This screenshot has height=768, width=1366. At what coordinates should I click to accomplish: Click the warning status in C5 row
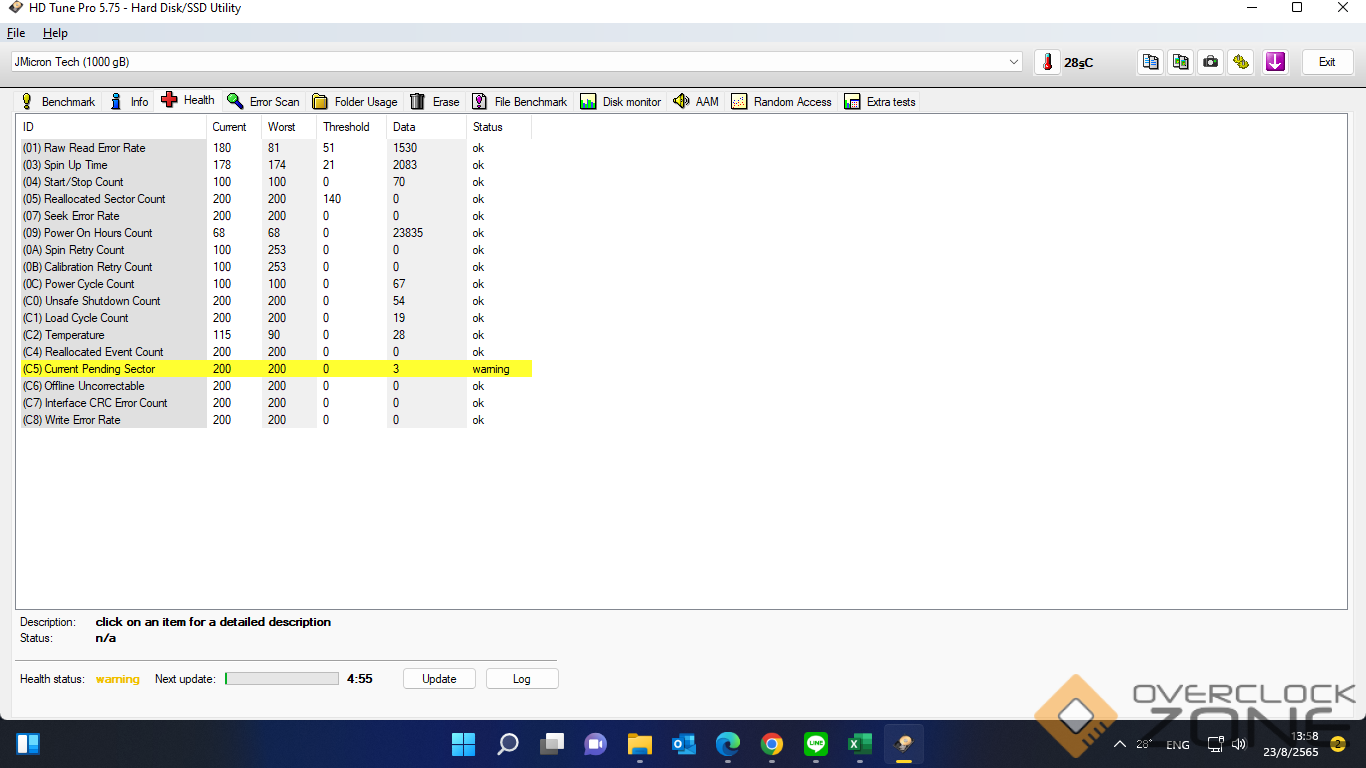(491, 369)
